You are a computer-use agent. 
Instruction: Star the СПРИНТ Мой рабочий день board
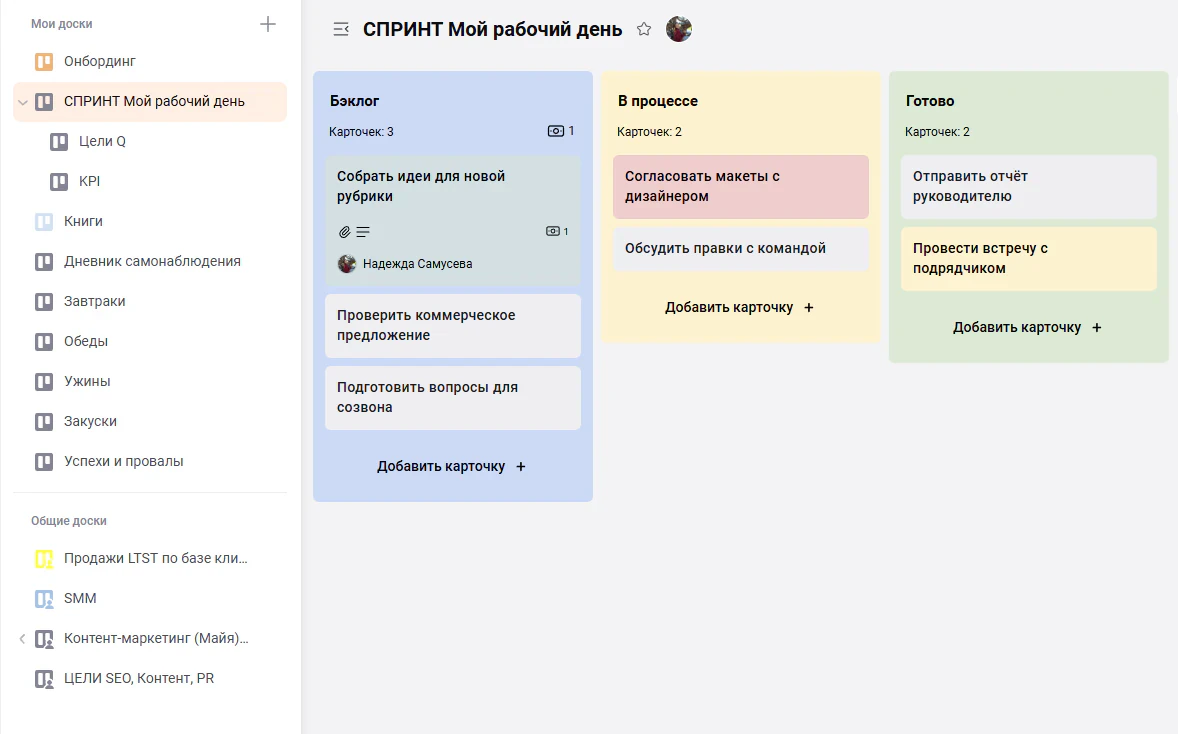tap(644, 29)
